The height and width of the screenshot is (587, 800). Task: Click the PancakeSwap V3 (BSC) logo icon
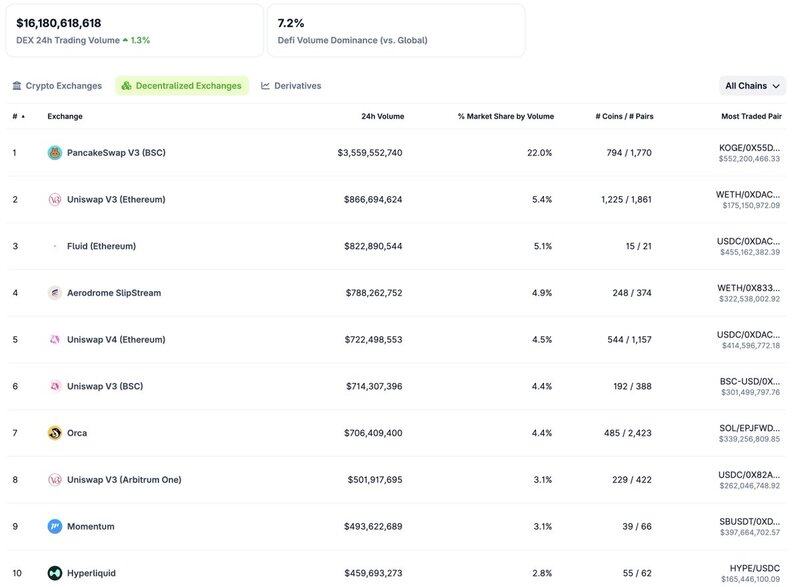pyautogui.click(x=55, y=153)
